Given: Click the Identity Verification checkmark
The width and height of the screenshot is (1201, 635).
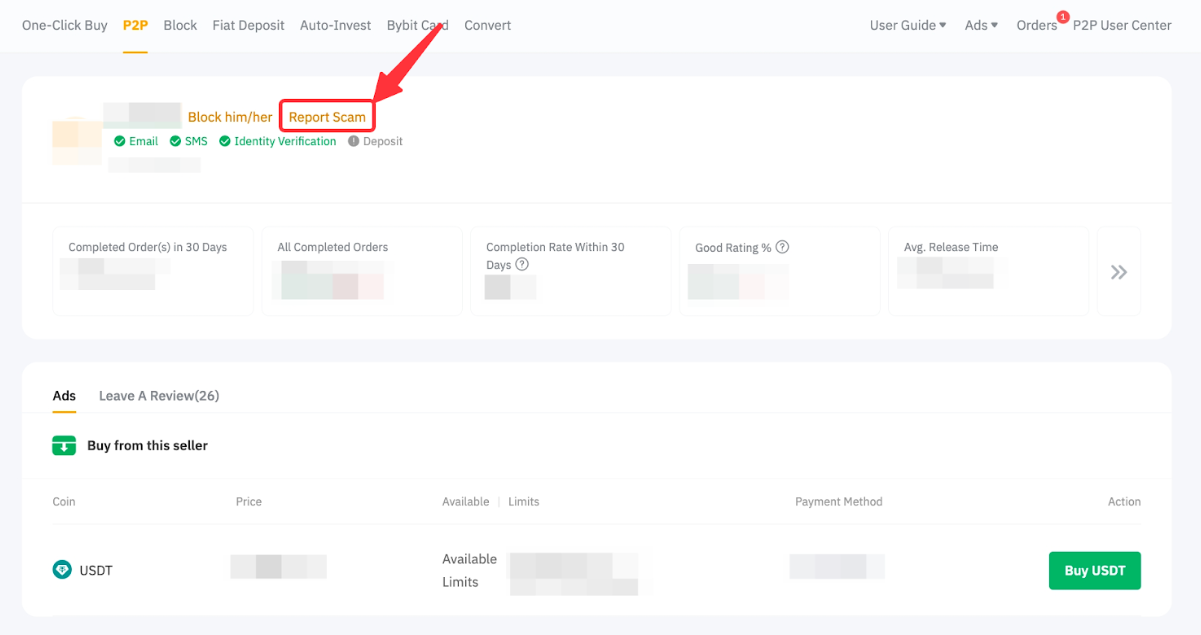Looking at the screenshot, I should (225, 142).
